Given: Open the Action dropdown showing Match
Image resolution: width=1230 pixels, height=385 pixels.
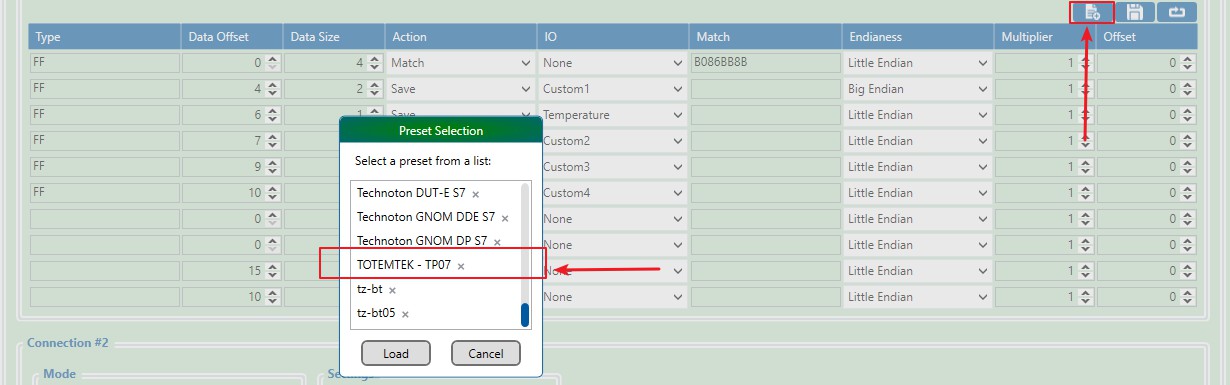Looking at the screenshot, I should (x=461, y=63).
